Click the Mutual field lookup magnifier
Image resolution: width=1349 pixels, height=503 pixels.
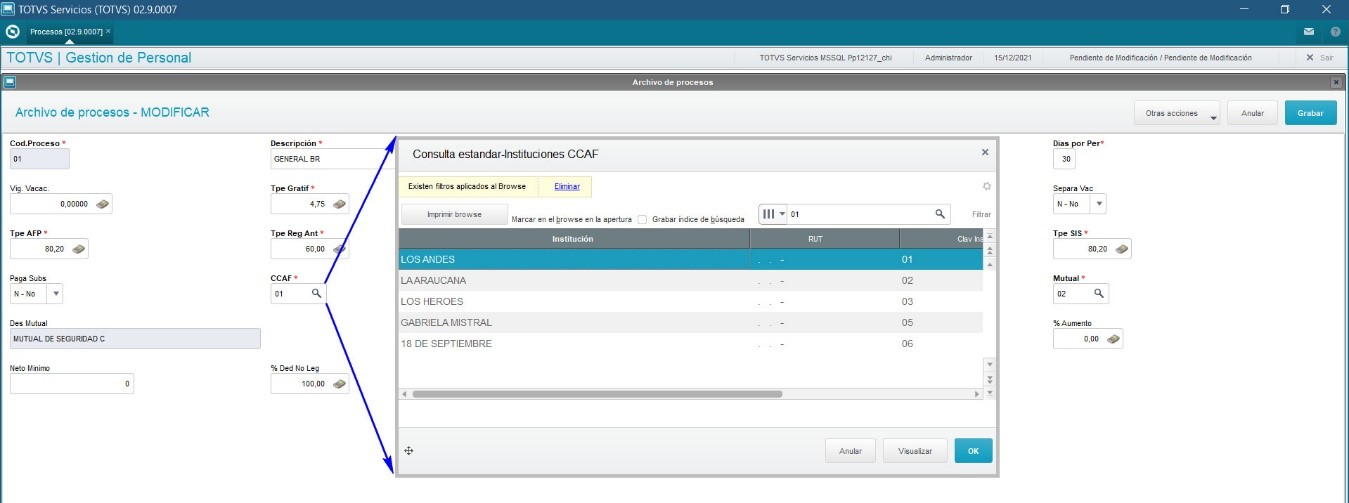[1098, 294]
